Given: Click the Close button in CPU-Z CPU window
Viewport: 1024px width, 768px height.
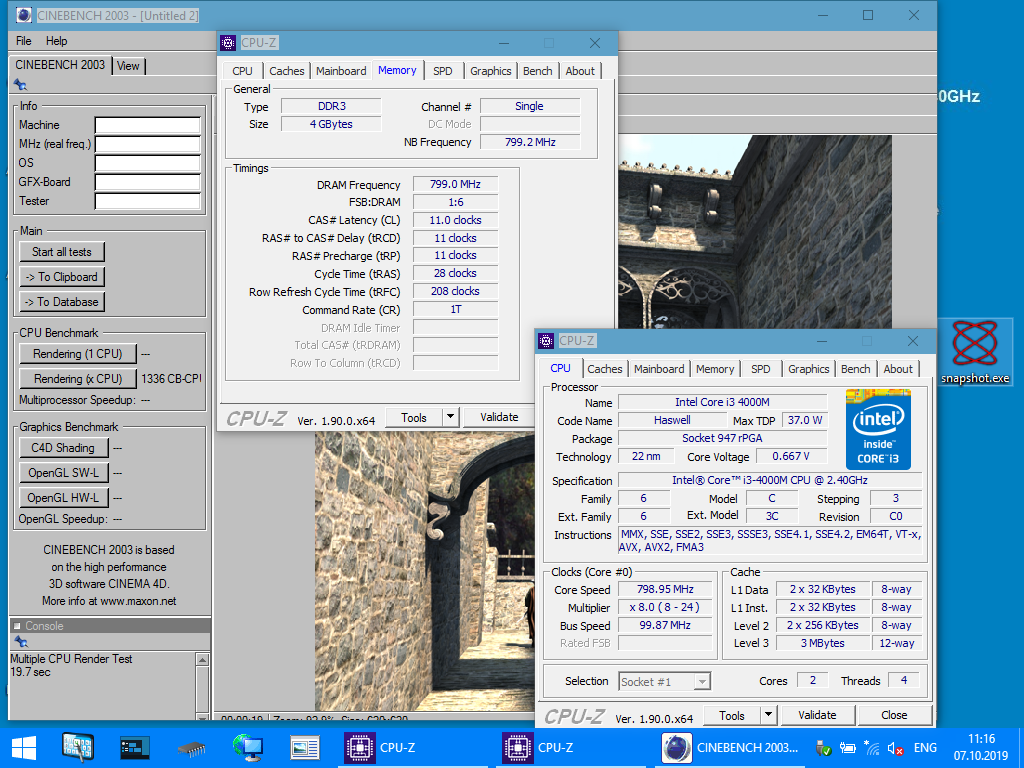Looking at the screenshot, I should 894,715.
